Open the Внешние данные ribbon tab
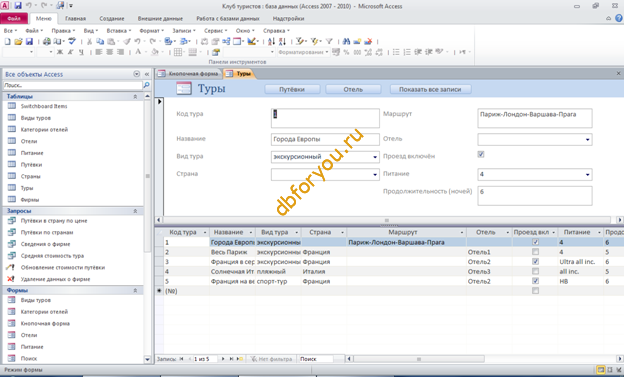Viewport: 624px width, 377px height. 160,18
